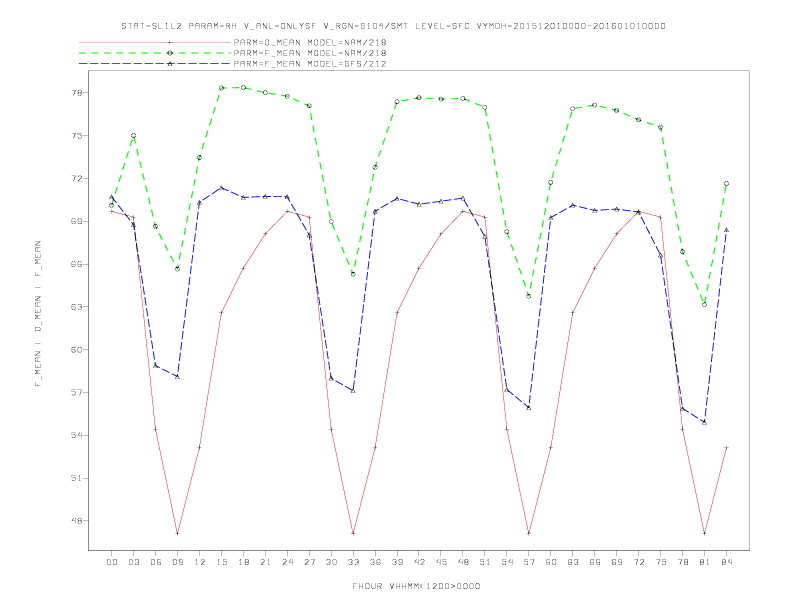Click green circle marker at hour 18 maximum

point(243,87)
